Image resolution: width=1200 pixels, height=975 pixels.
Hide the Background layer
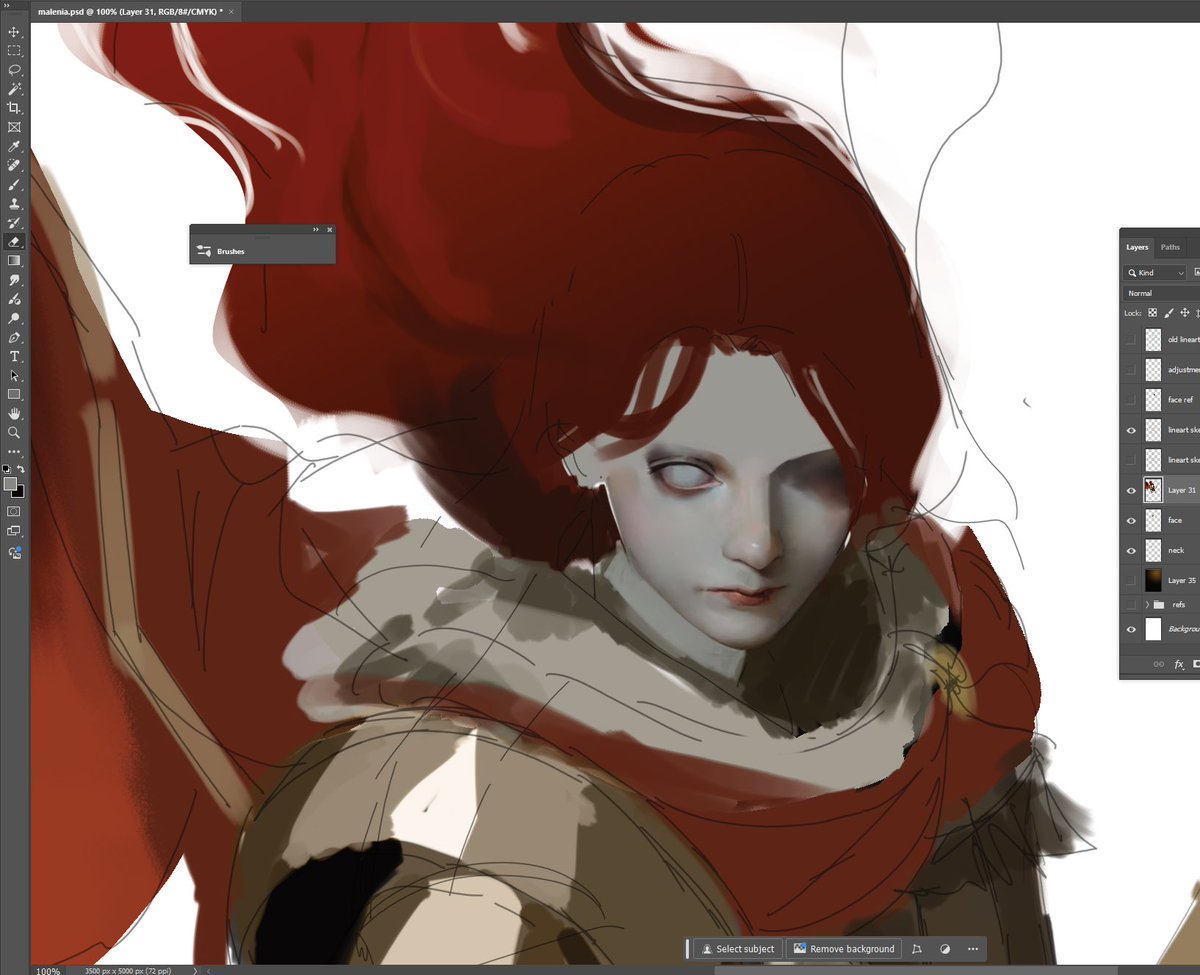1131,629
